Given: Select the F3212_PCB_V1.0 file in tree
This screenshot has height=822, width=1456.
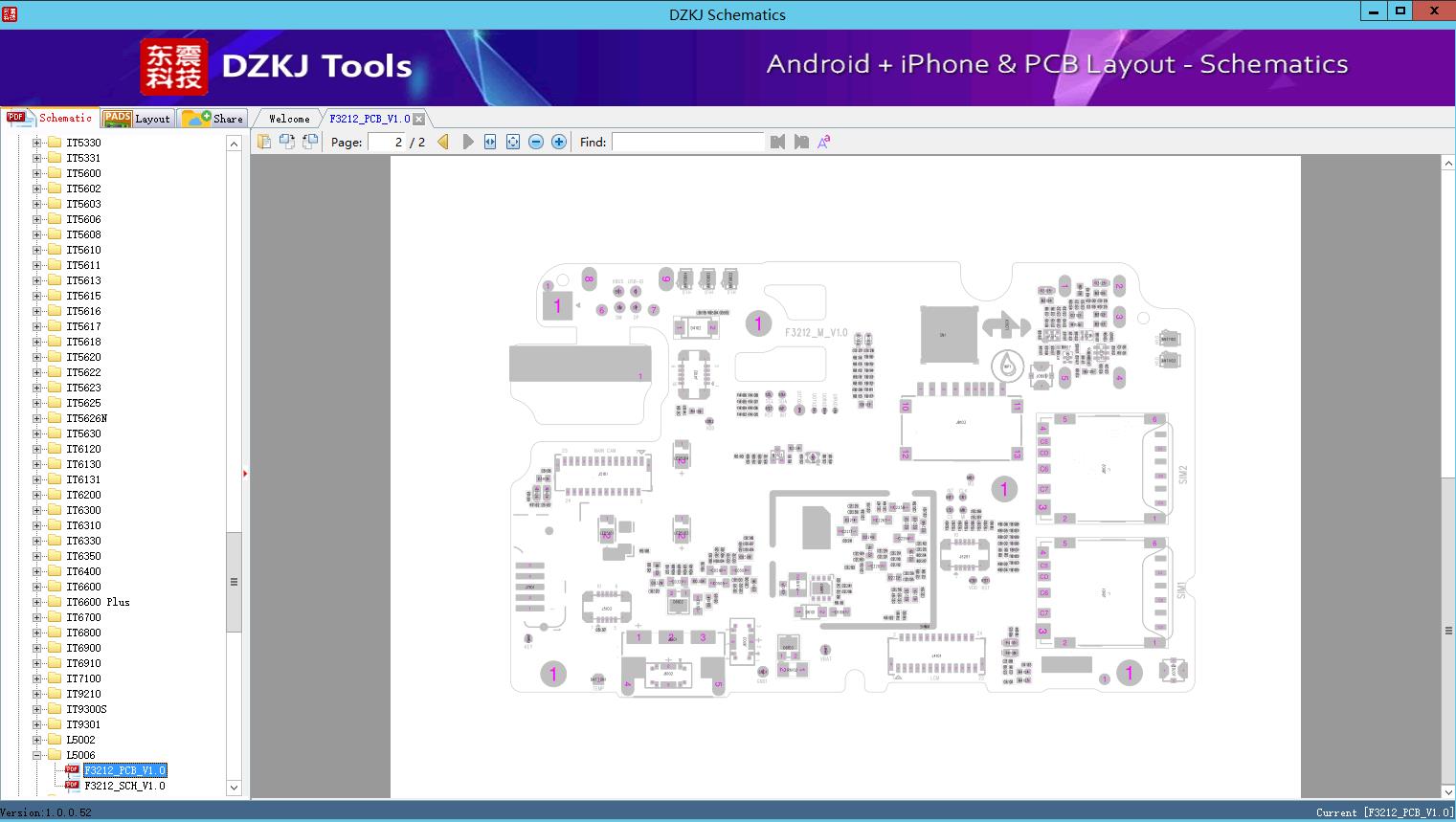Looking at the screenshot, I should click(x=124, y=770).
